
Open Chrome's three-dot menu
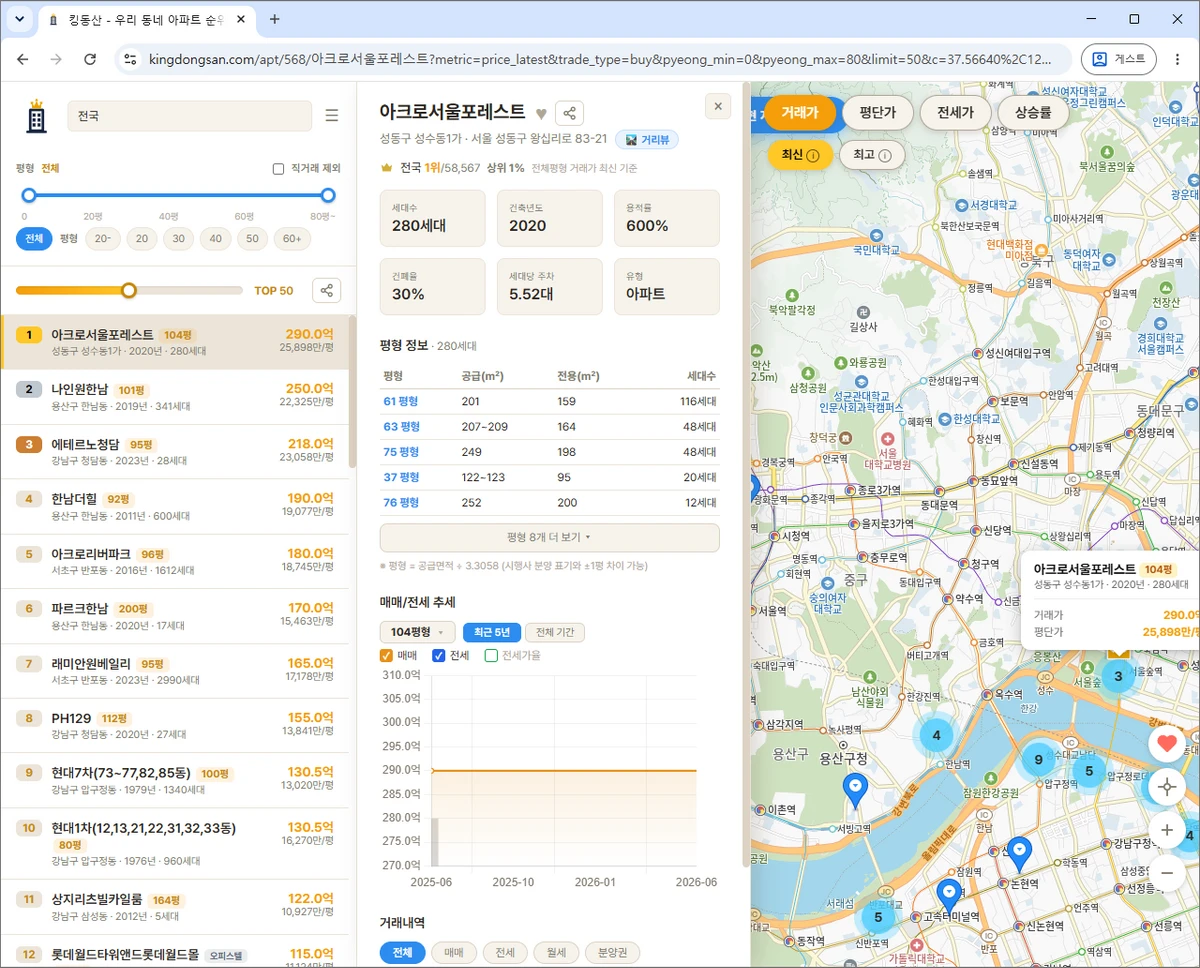coord(1177,59)
